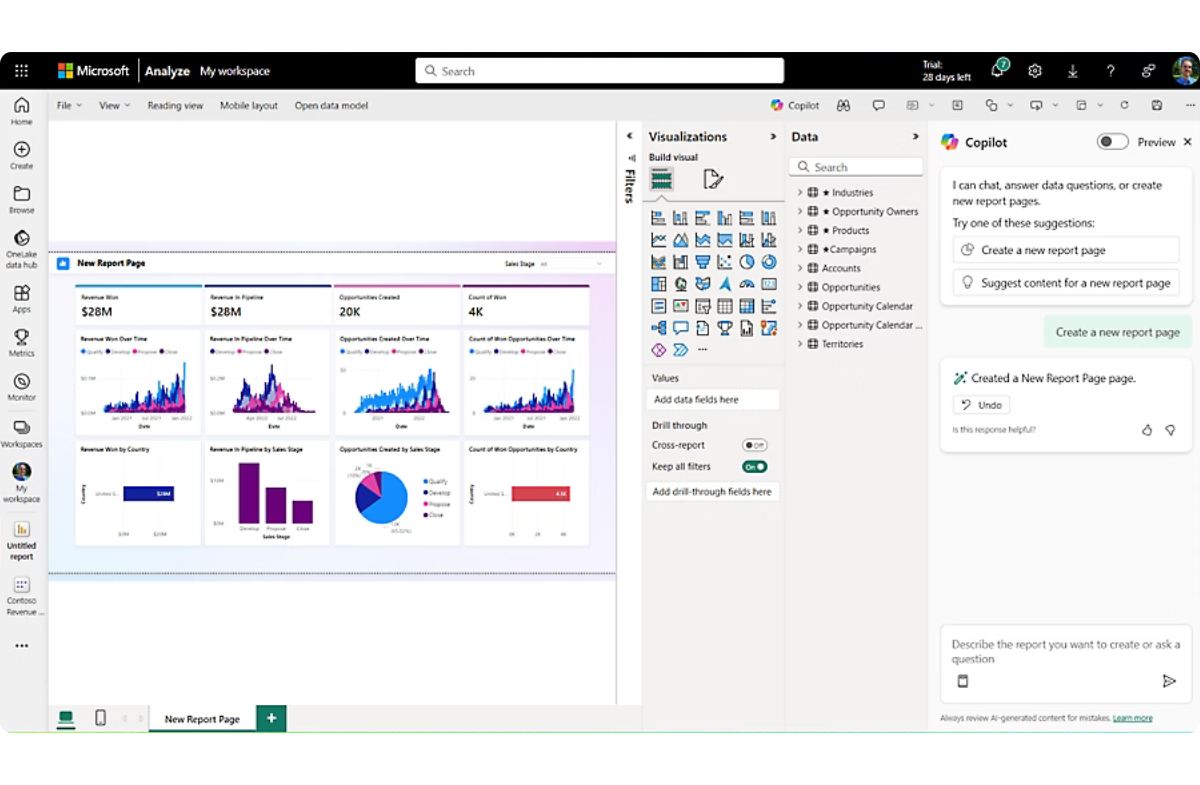Viewport: 1200px width, 785px height.
Task: Select the Format visual pen icon
Action: point(713,179)
